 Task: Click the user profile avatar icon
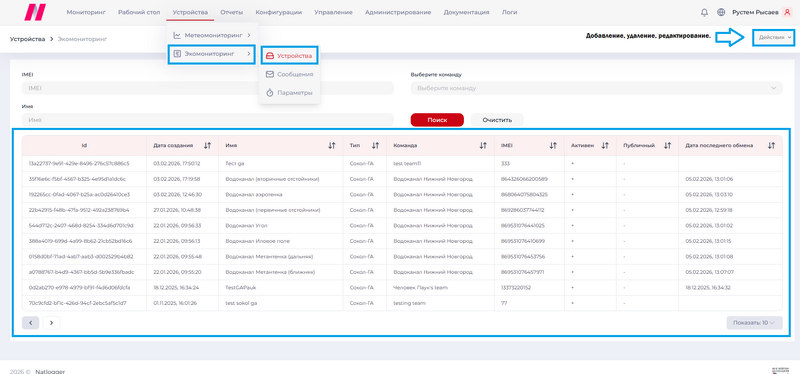coord(786,12)
